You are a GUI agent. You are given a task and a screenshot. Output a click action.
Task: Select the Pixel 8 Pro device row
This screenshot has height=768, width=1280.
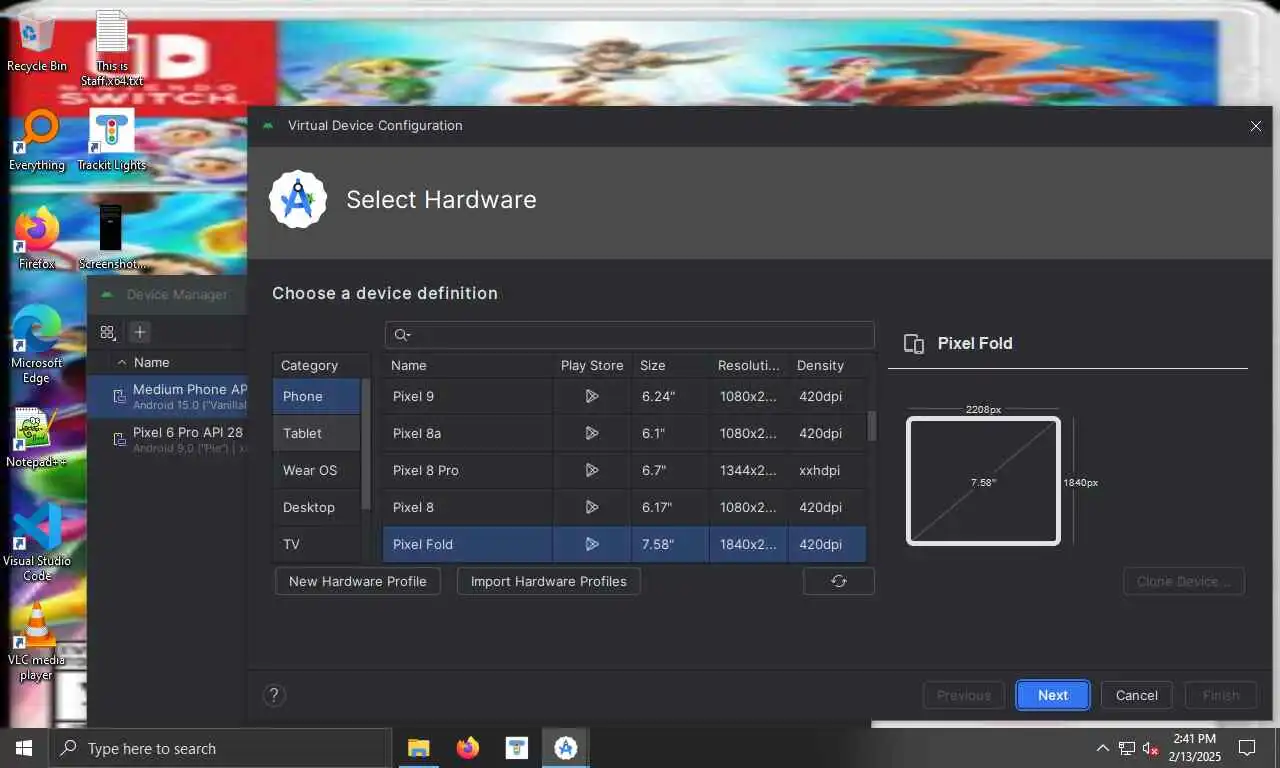(625, 470)
